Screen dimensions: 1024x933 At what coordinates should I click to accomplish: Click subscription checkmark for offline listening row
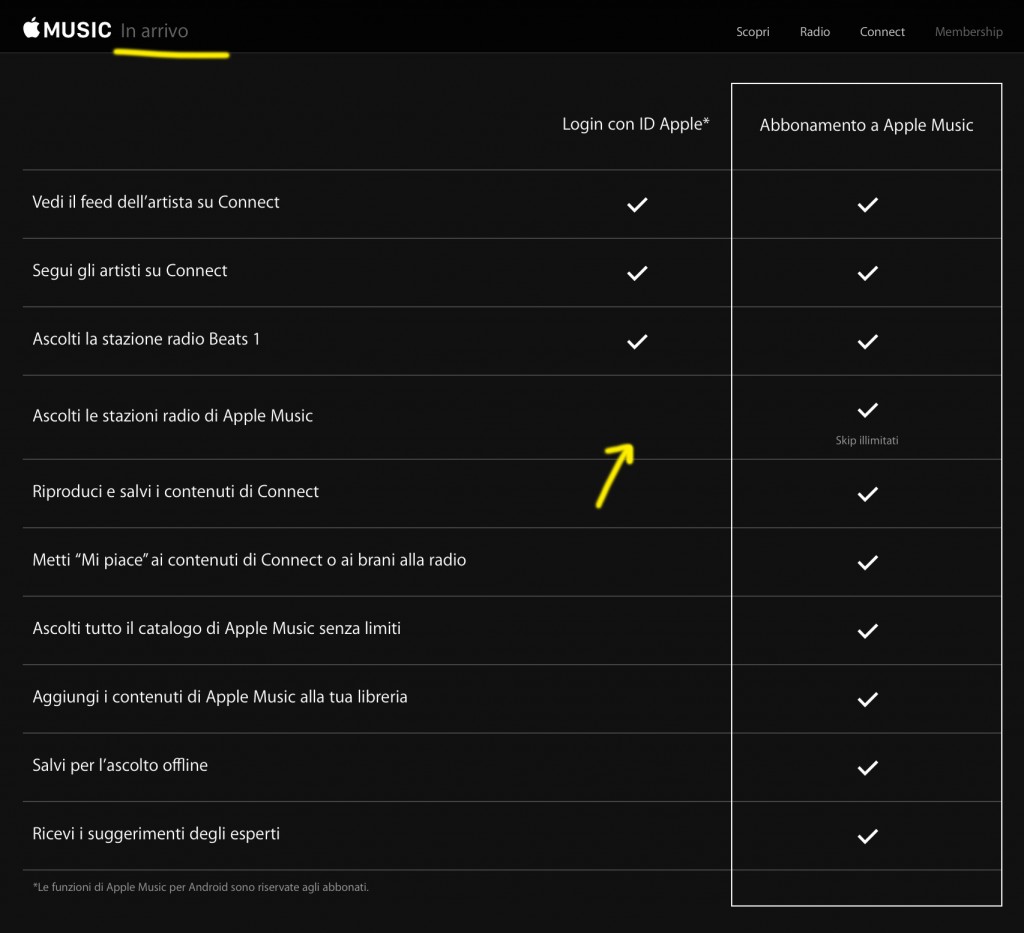click(867, 768)
